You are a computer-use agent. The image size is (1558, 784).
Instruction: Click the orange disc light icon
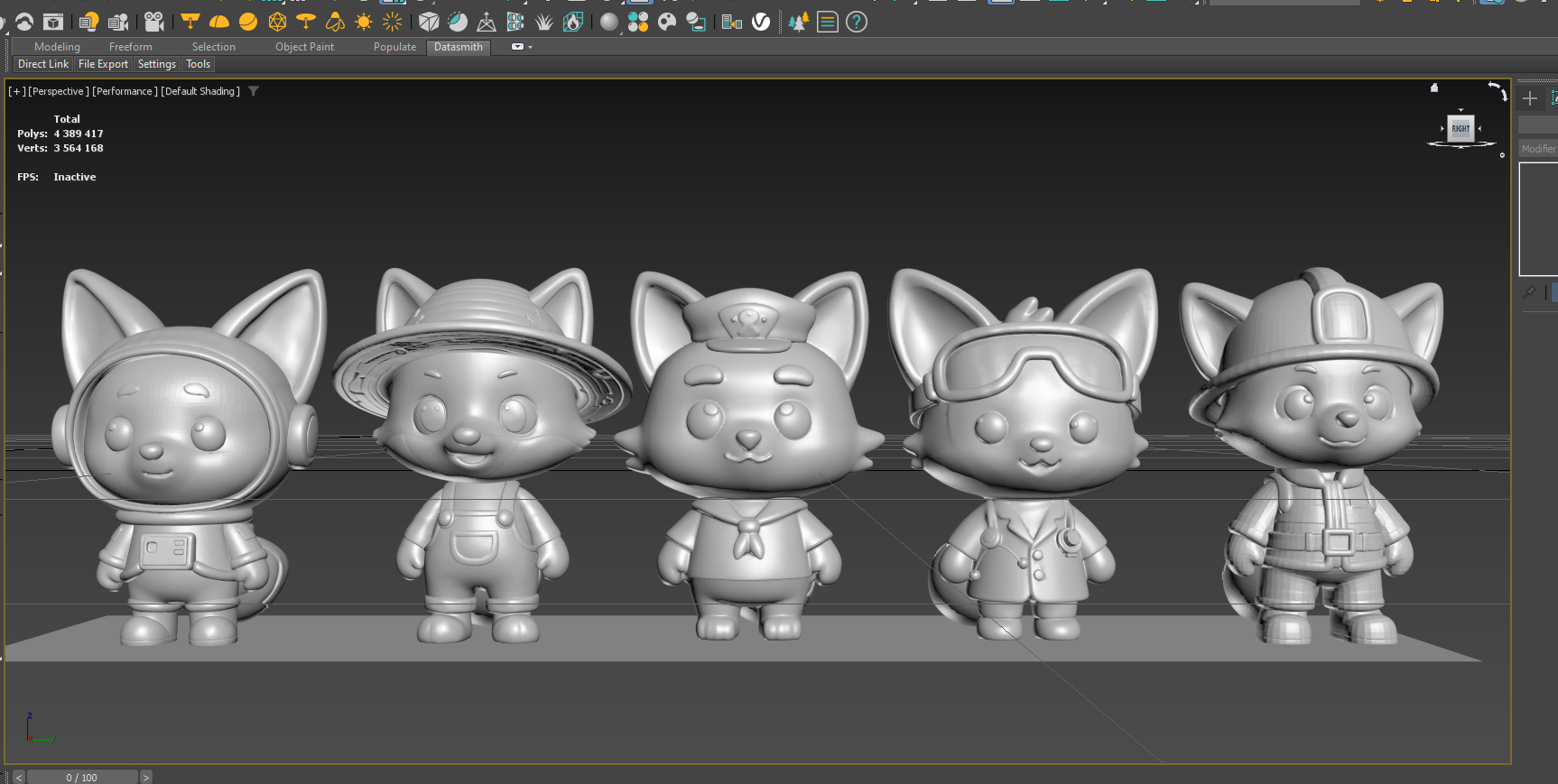coord(306,21)
